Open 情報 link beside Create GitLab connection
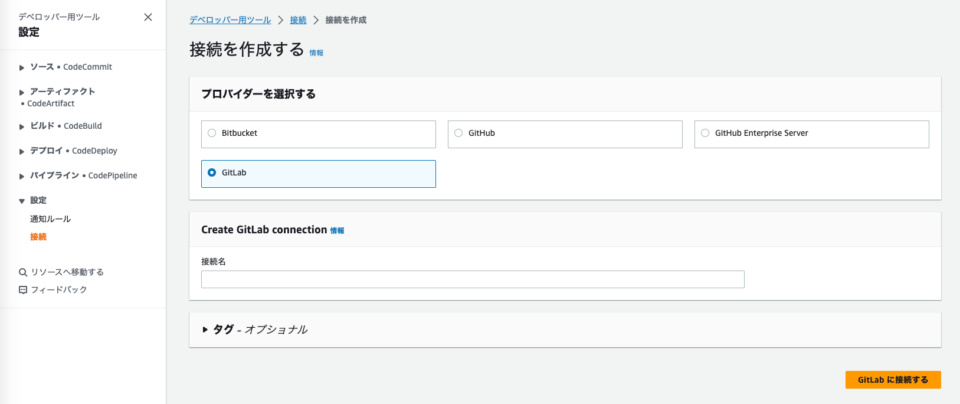Image resolution: width=960 pixels, height=404 pixels. (337, 231)
